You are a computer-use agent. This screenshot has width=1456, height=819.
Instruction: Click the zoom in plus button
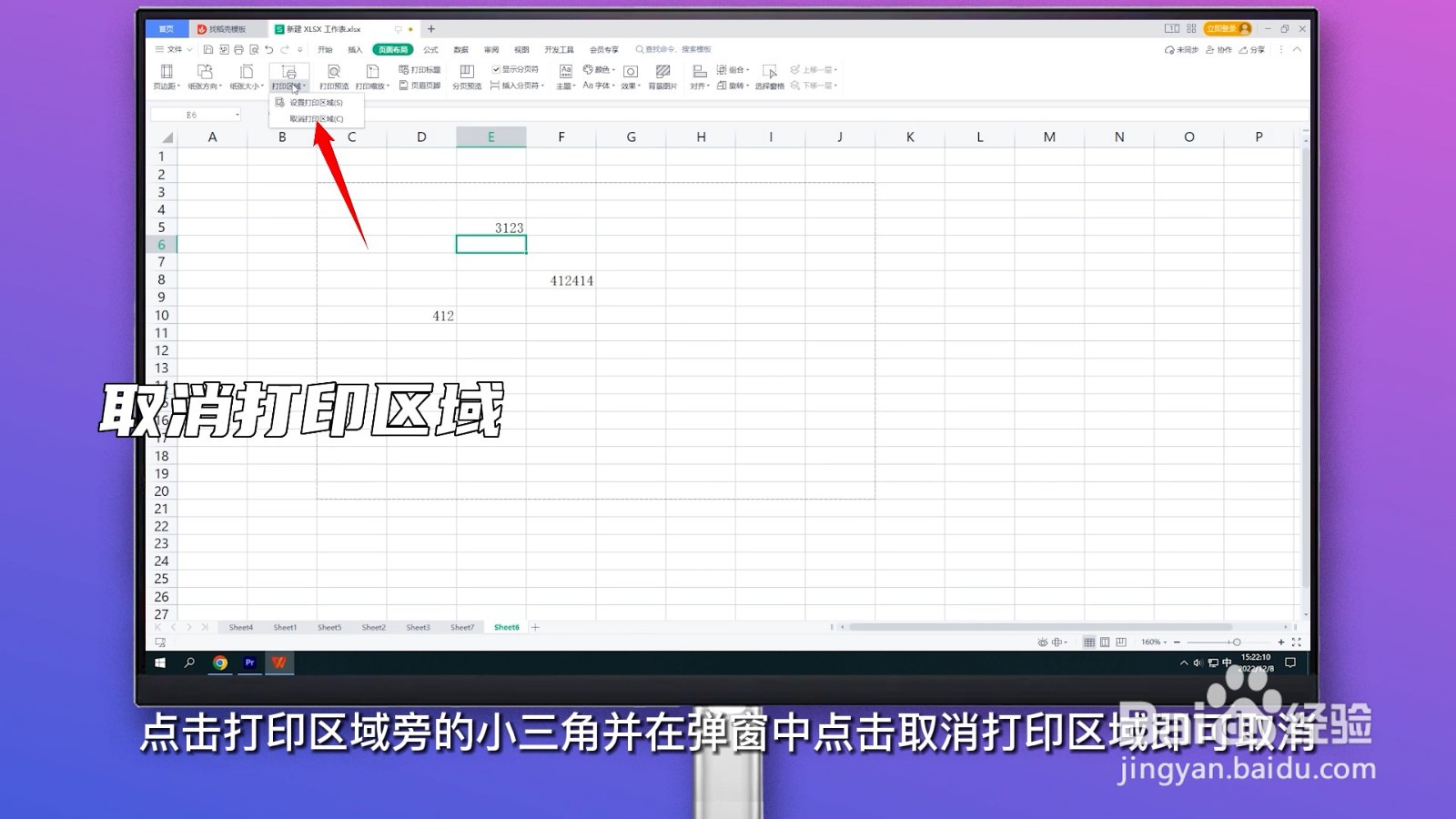tap(1281, 642)
